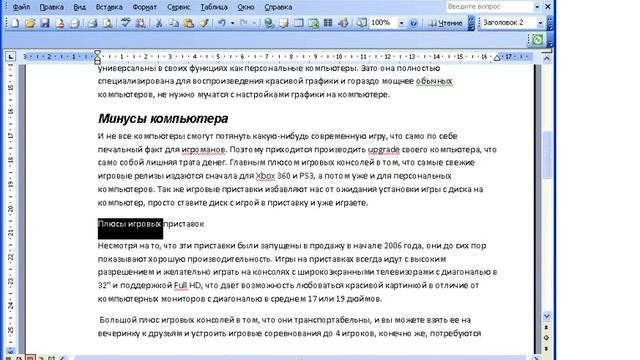The image size is (640, 360).
Task: Click the Заголовок 2 style name field
Action: pos(508,23)
